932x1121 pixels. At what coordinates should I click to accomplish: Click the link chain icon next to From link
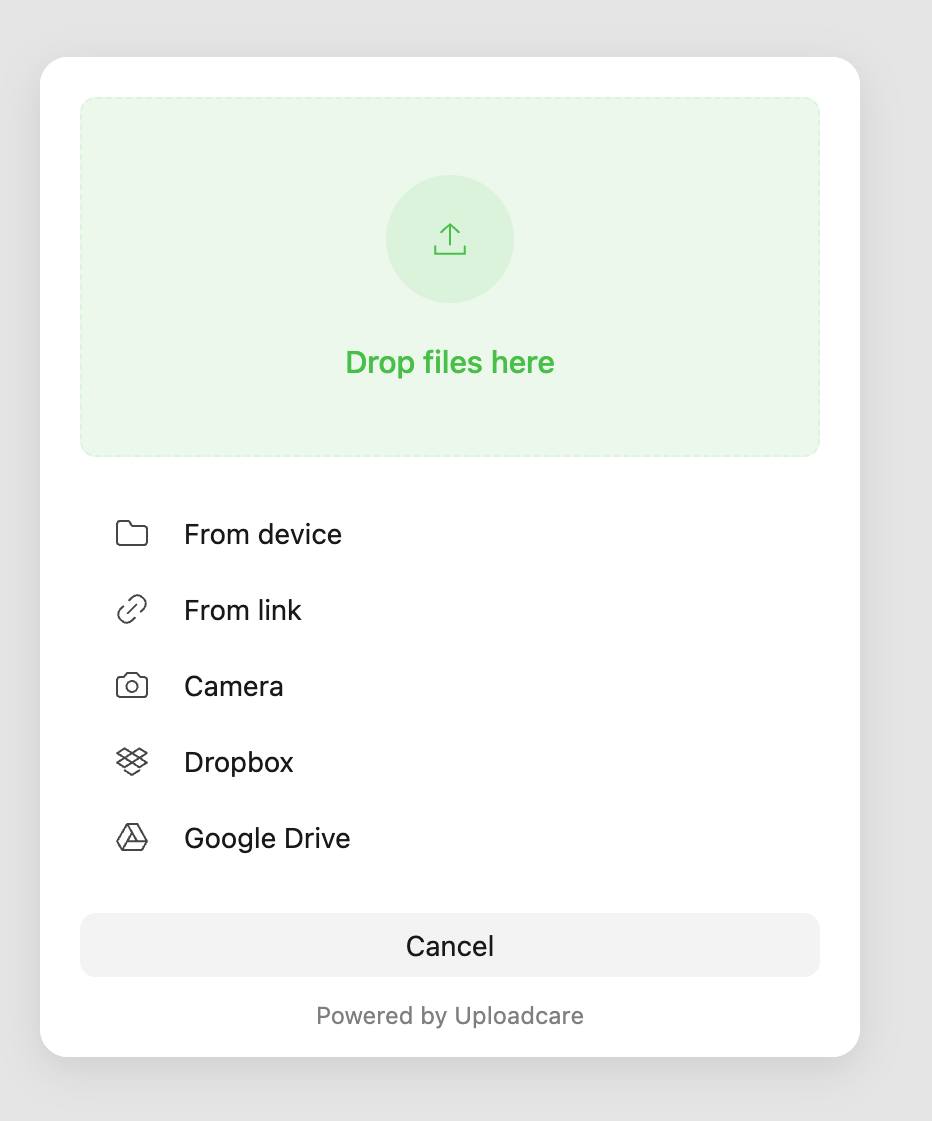point(131,609)
